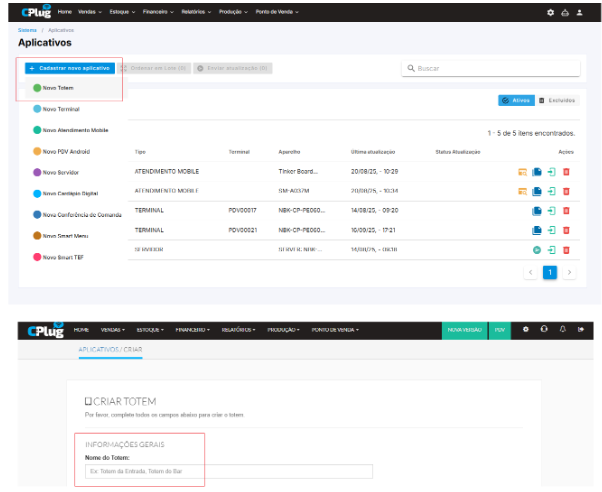
Task: Delete the PDV00017 terminal row
Action: pyautogui.click(x=567, y=210)
